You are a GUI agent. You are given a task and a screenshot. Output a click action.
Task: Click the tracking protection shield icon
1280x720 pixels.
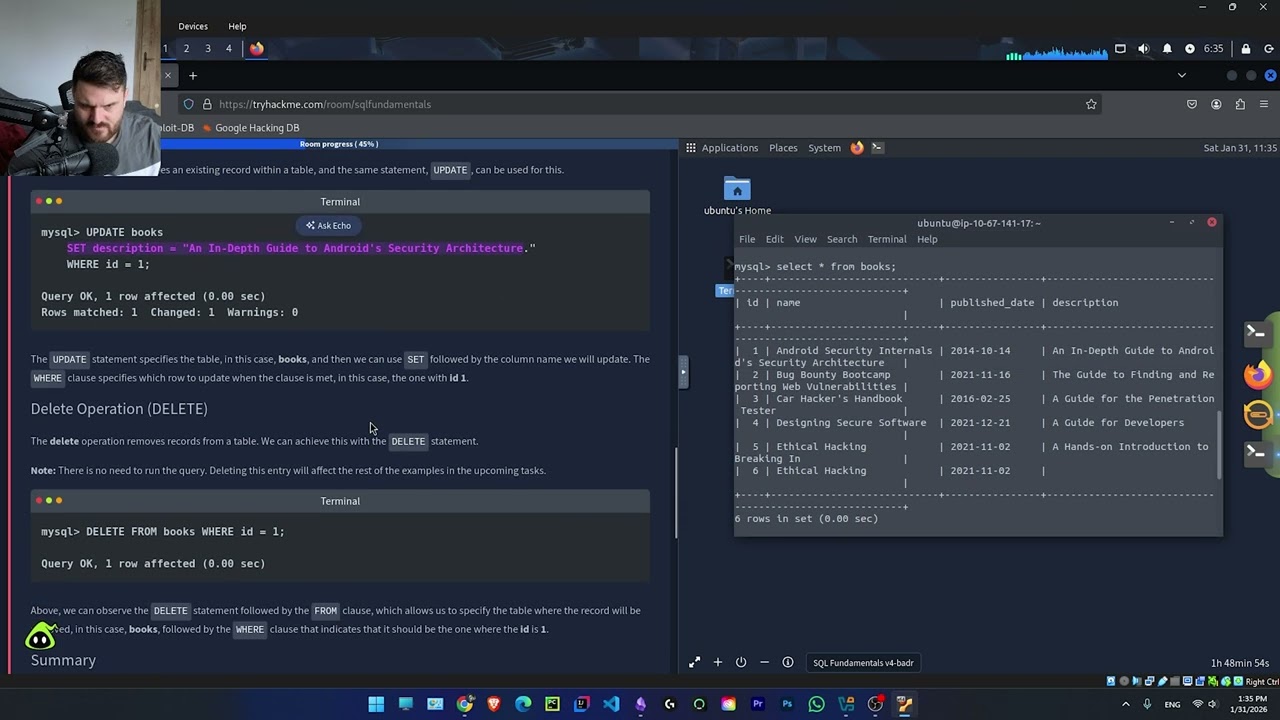pyautogui.click(x=188, y=104)
